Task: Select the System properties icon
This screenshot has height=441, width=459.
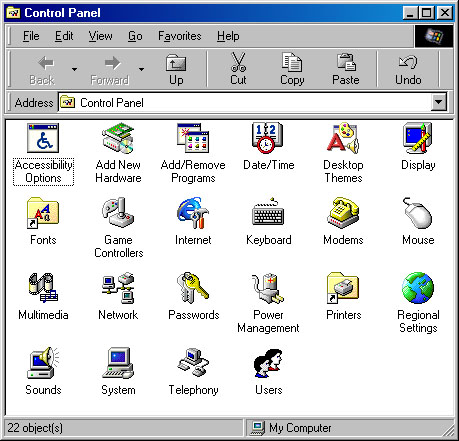Action: point(118,363)
